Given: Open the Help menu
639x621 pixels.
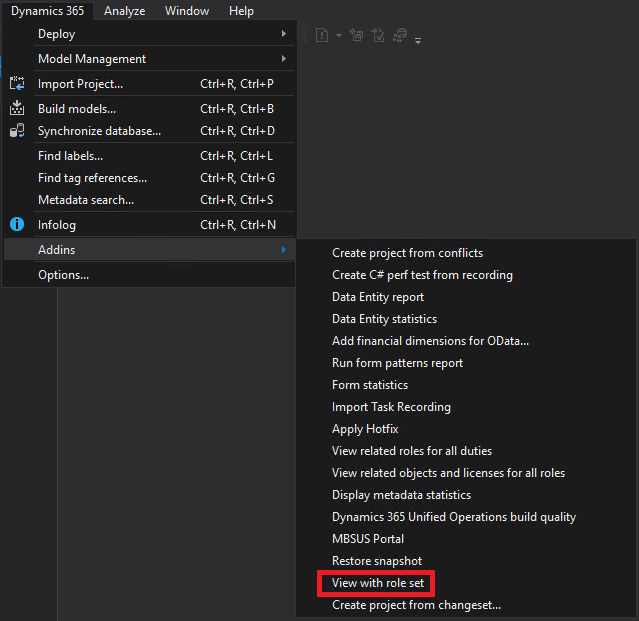Looking at the screenshot, I should 241,11.
